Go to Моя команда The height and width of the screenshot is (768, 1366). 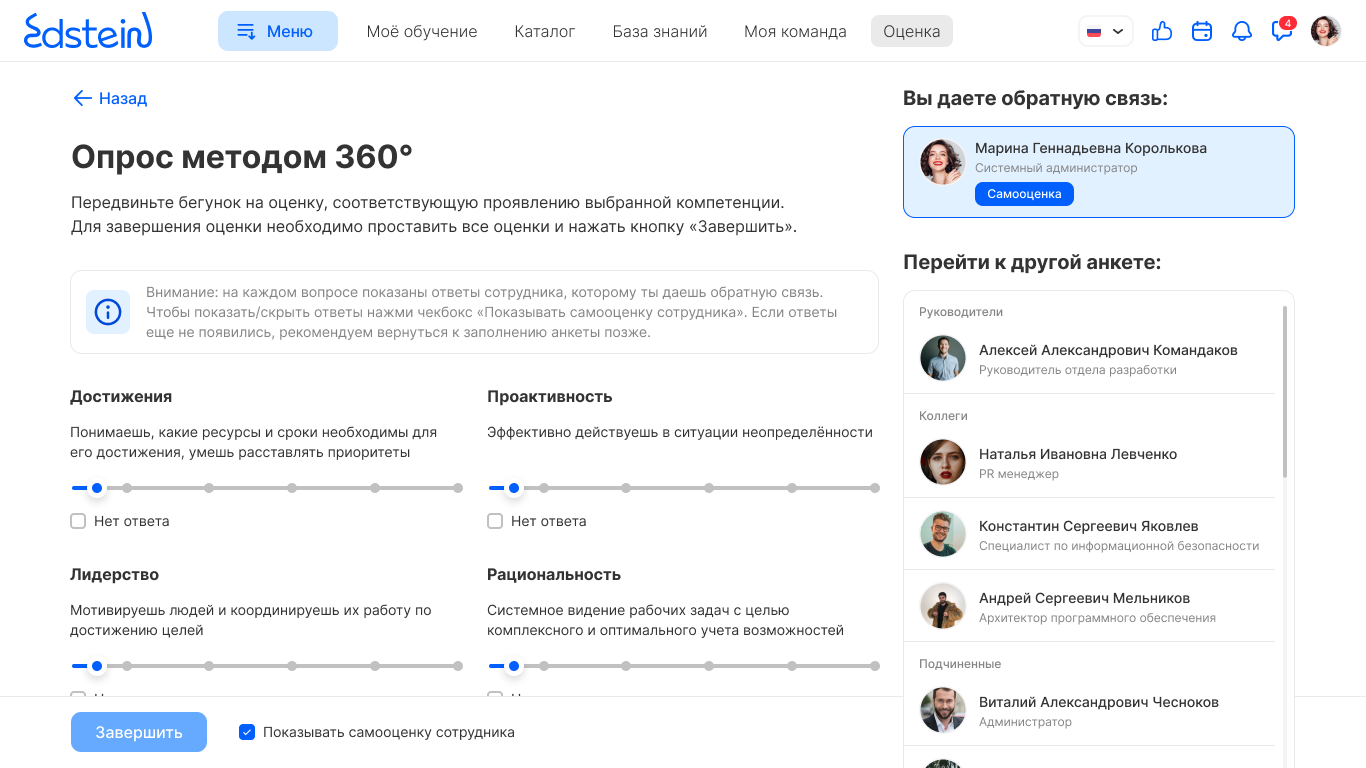tap(795, 31)
